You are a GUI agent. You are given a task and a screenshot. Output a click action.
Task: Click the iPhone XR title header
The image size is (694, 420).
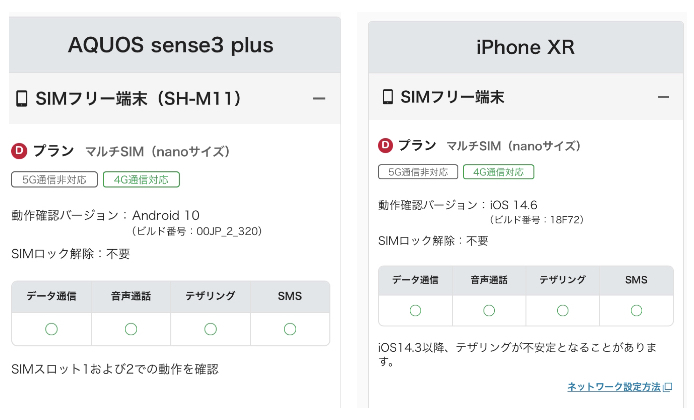point(525,47)
